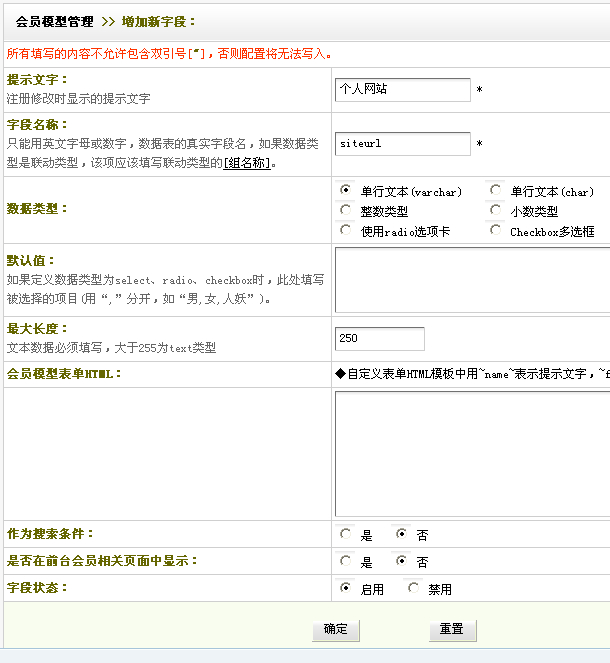Choose 否 for 前台会员相关页面中显示
Image resolution: width=610 pixels, height=663 pixels.
tap(402, 561)
